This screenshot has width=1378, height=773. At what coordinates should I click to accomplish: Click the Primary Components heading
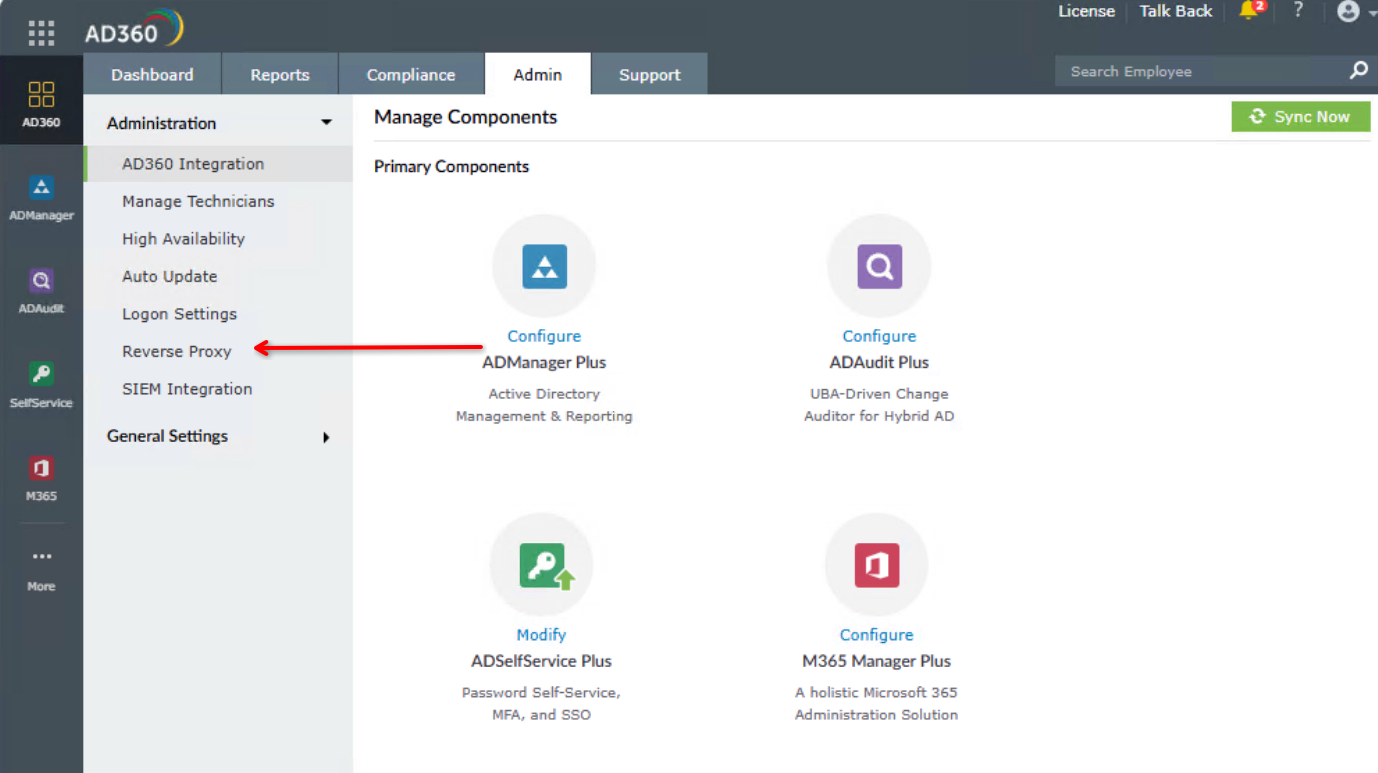click(x=451, y=166)
